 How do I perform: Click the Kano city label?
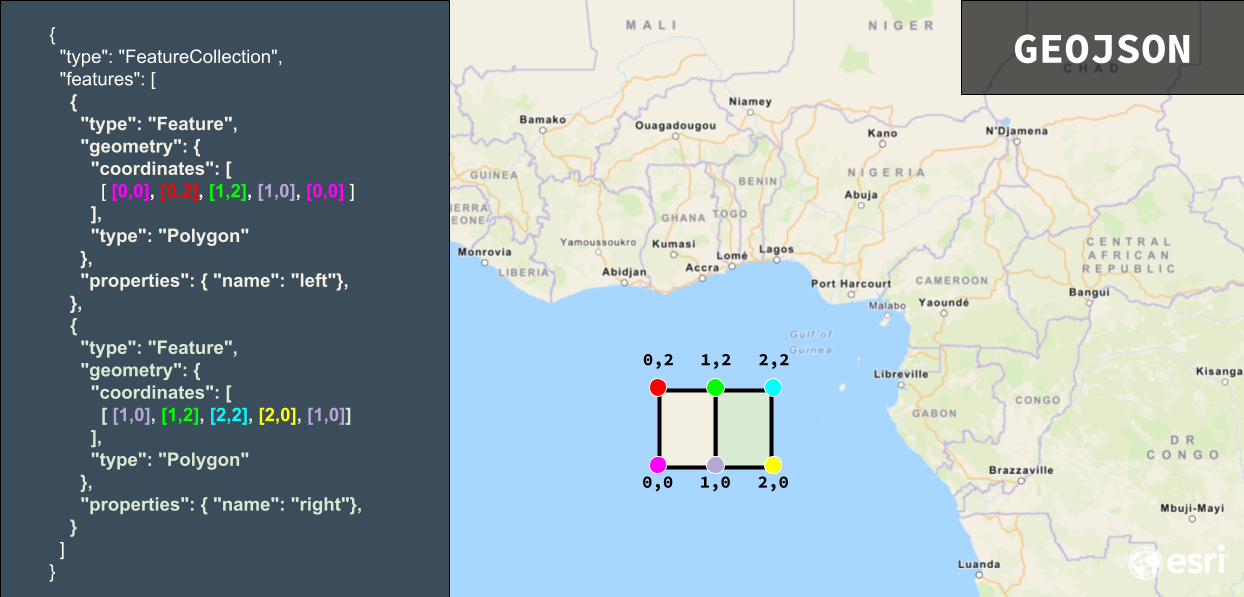click(x=882, y=133)
